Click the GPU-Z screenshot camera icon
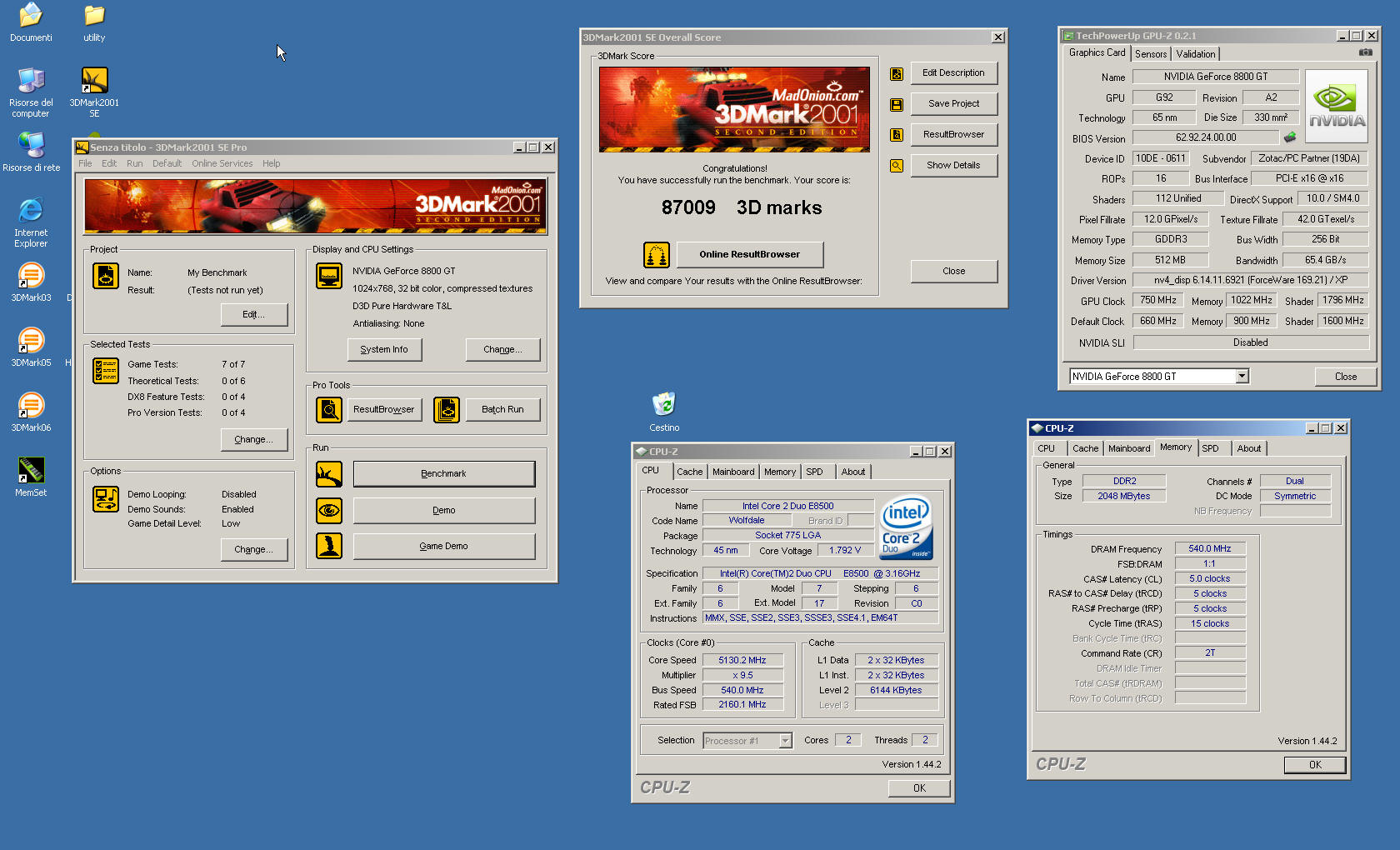1400x850 pixels. point(1365,52)
